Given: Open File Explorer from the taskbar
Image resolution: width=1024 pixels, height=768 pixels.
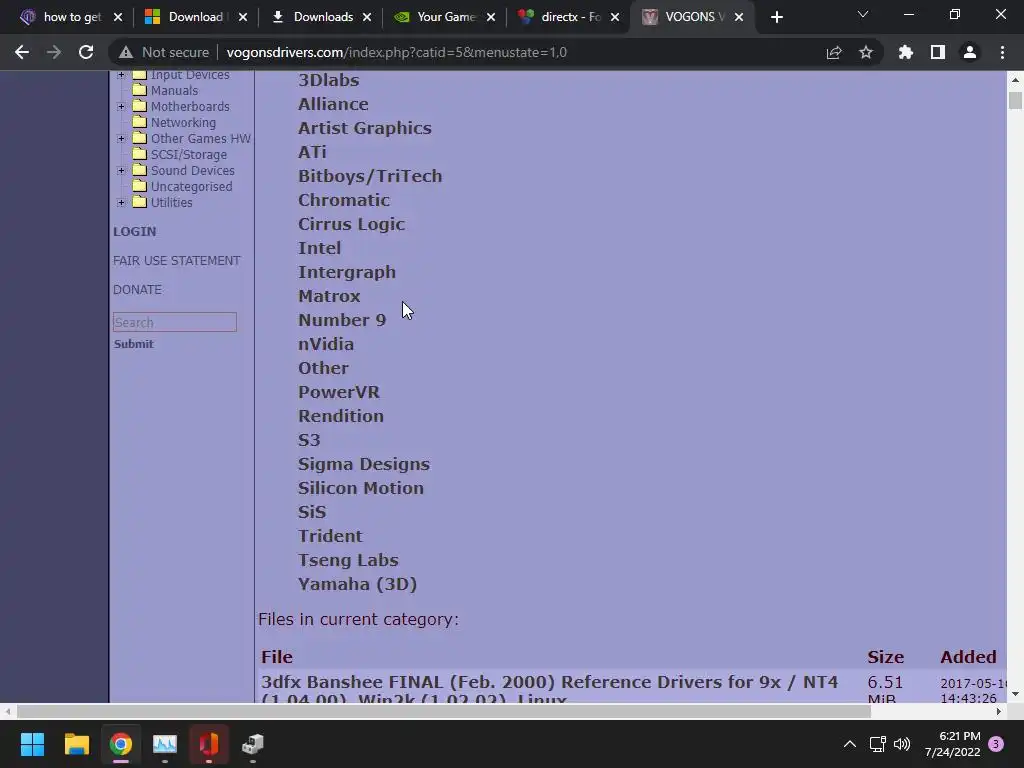Looking at the screenshot, I should tap(76, 744).
